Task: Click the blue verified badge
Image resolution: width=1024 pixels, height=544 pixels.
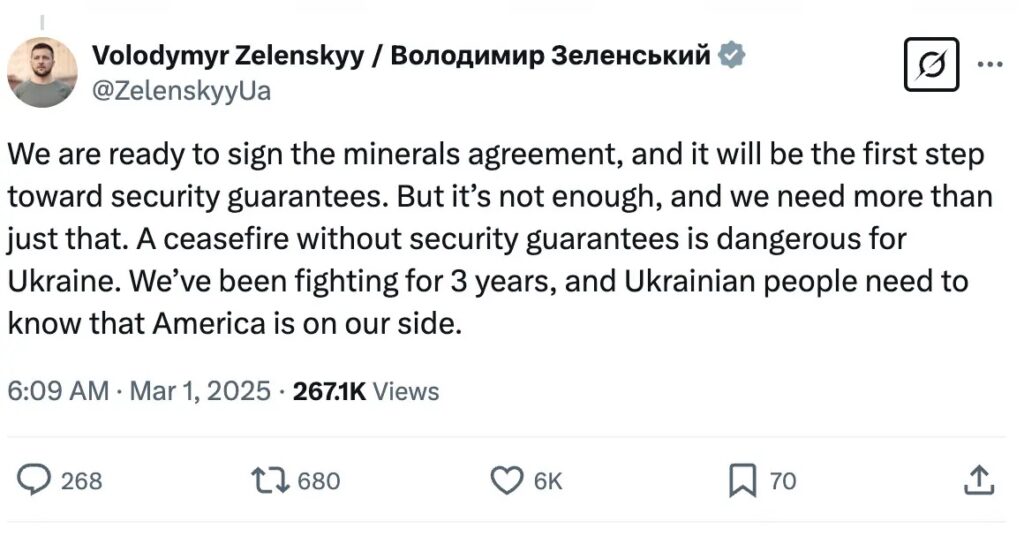Action: pyautogui.click(x=732, y=56)
